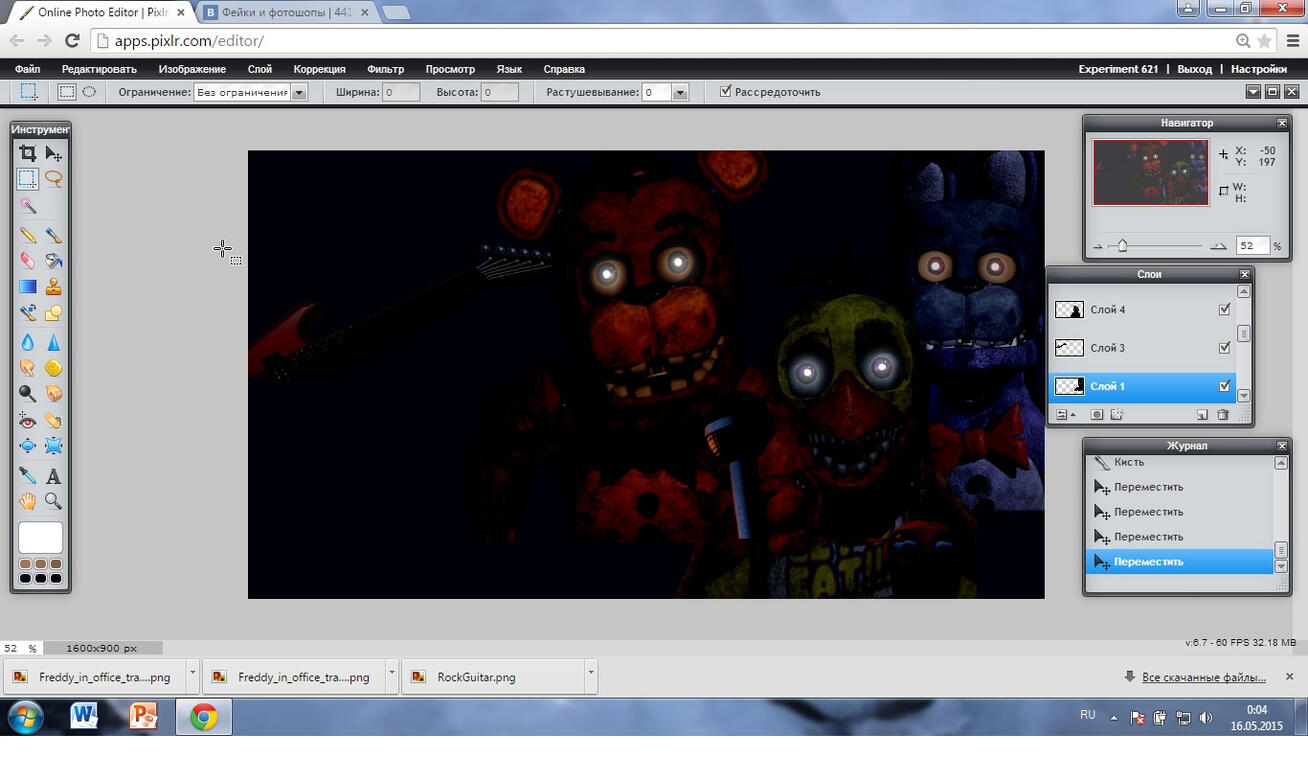Click the delete layer trash icon
The image size is (1308, 780).
coord(1222,415)
